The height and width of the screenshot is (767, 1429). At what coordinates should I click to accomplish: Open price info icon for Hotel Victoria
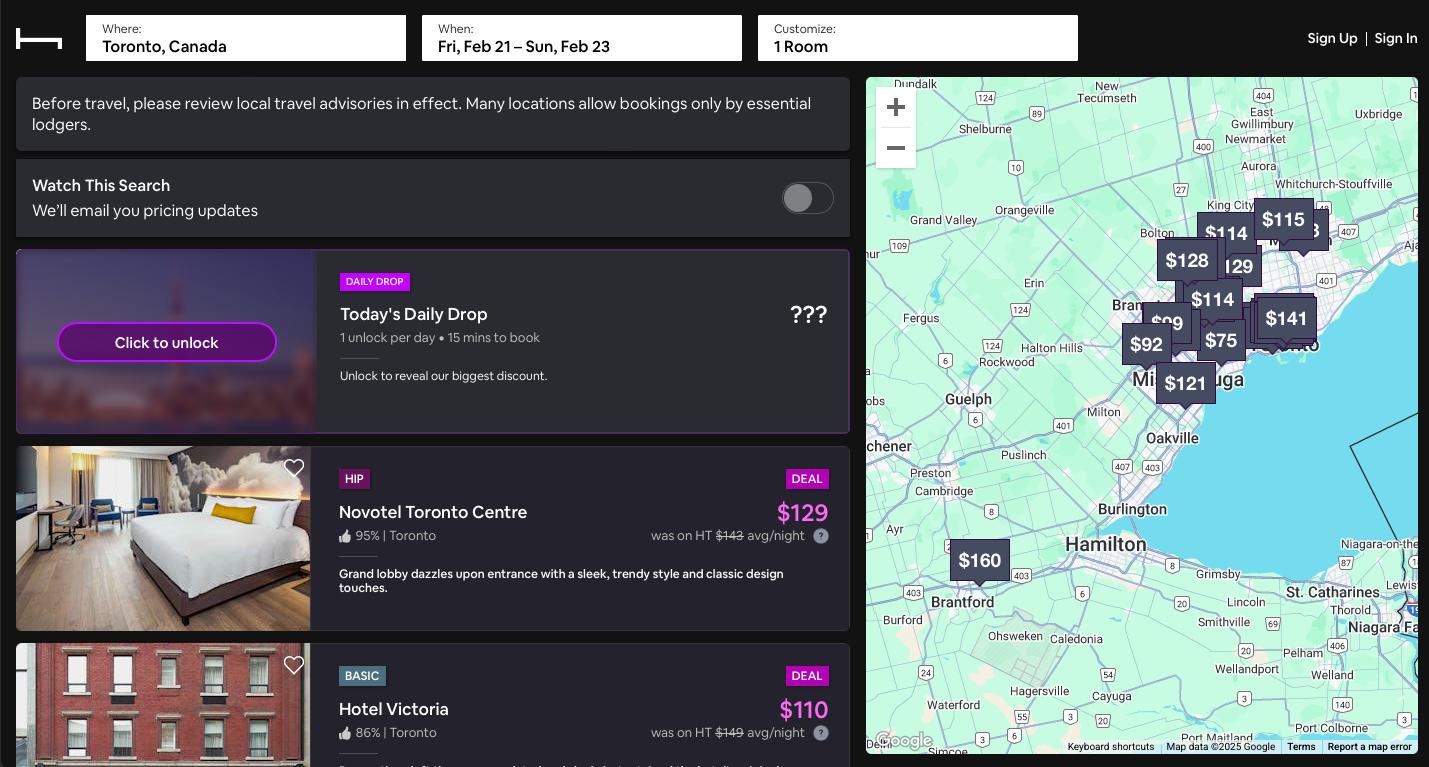pos(821,733)
